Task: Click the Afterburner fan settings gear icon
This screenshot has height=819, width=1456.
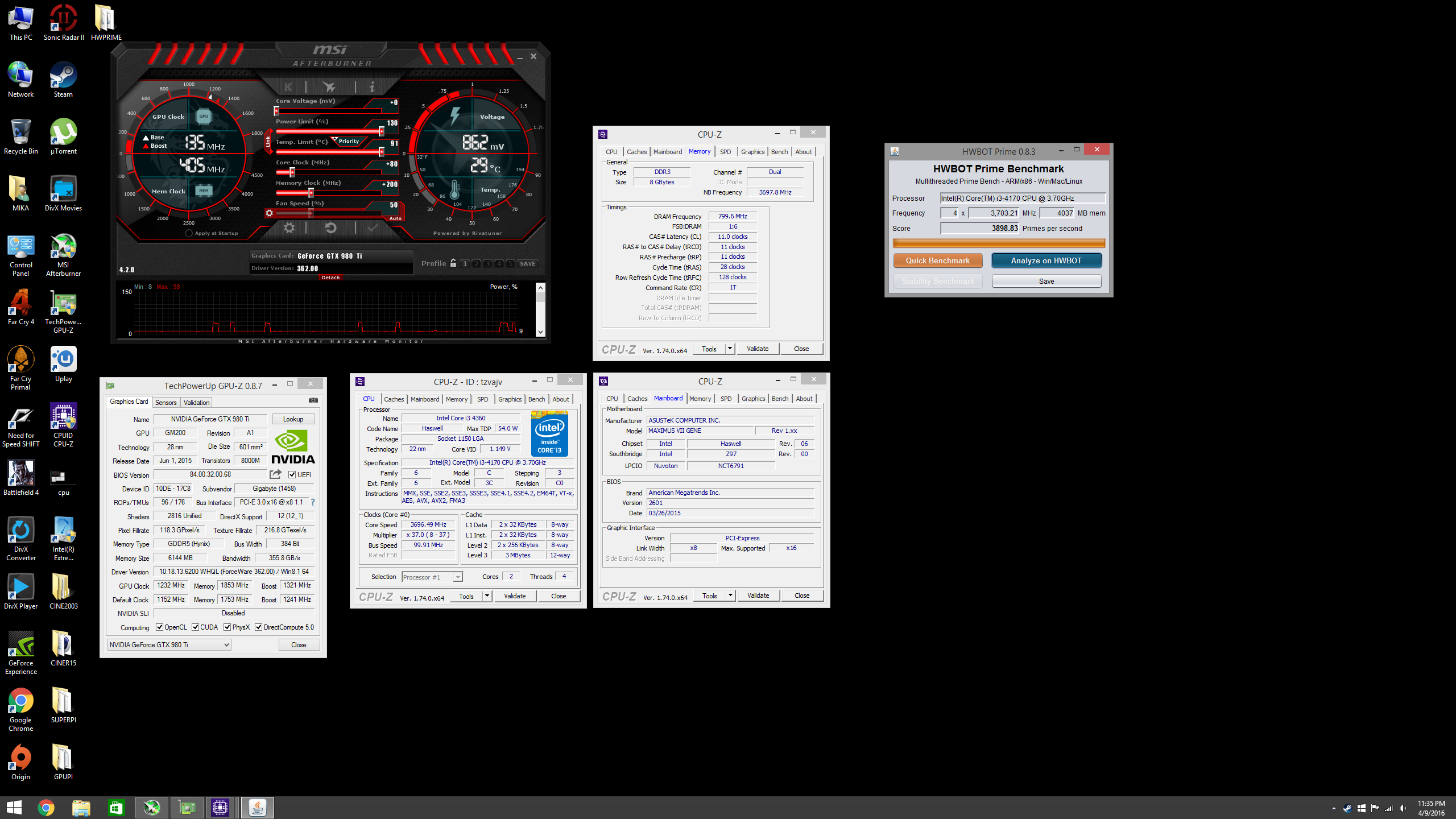Action: pyautogui.click(x=269, y=213)
